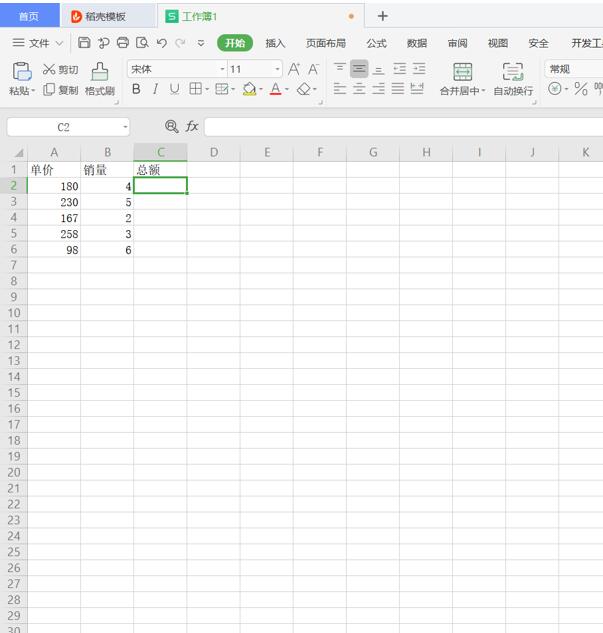Click the Paste clipboard icon
Image resolution: width=603 pixels, height=633 pixels.
[22, 71]
